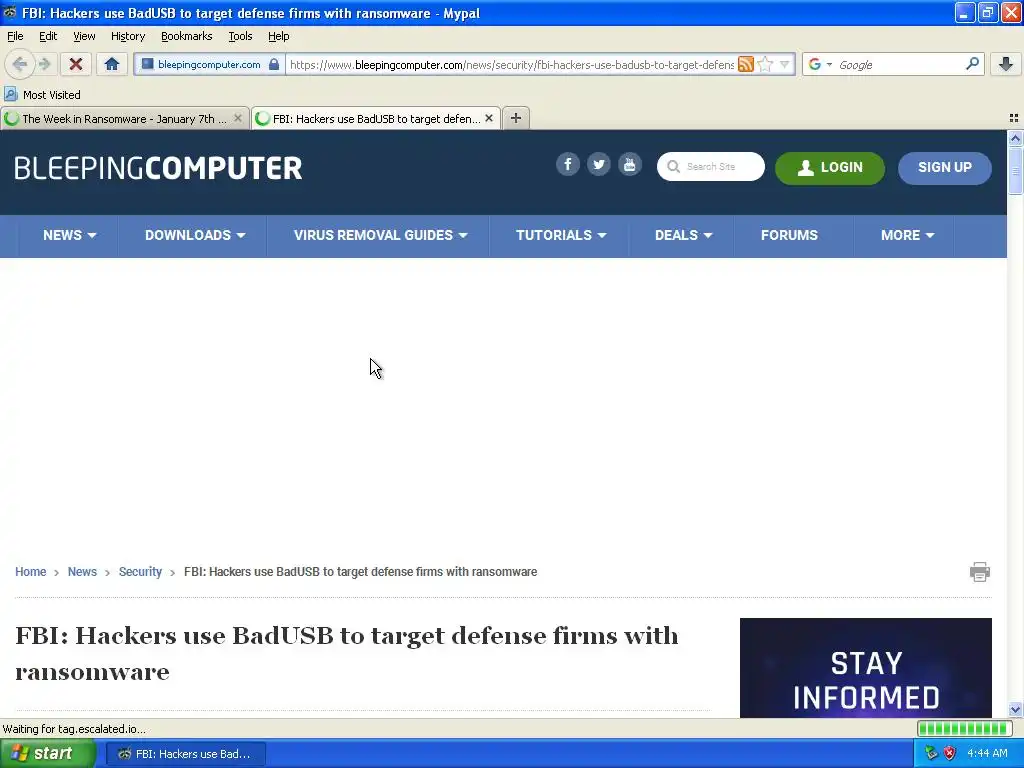Viewport: 1024px width, 768px height.
Task: Click the SIGN UP button
Action: 944,168
